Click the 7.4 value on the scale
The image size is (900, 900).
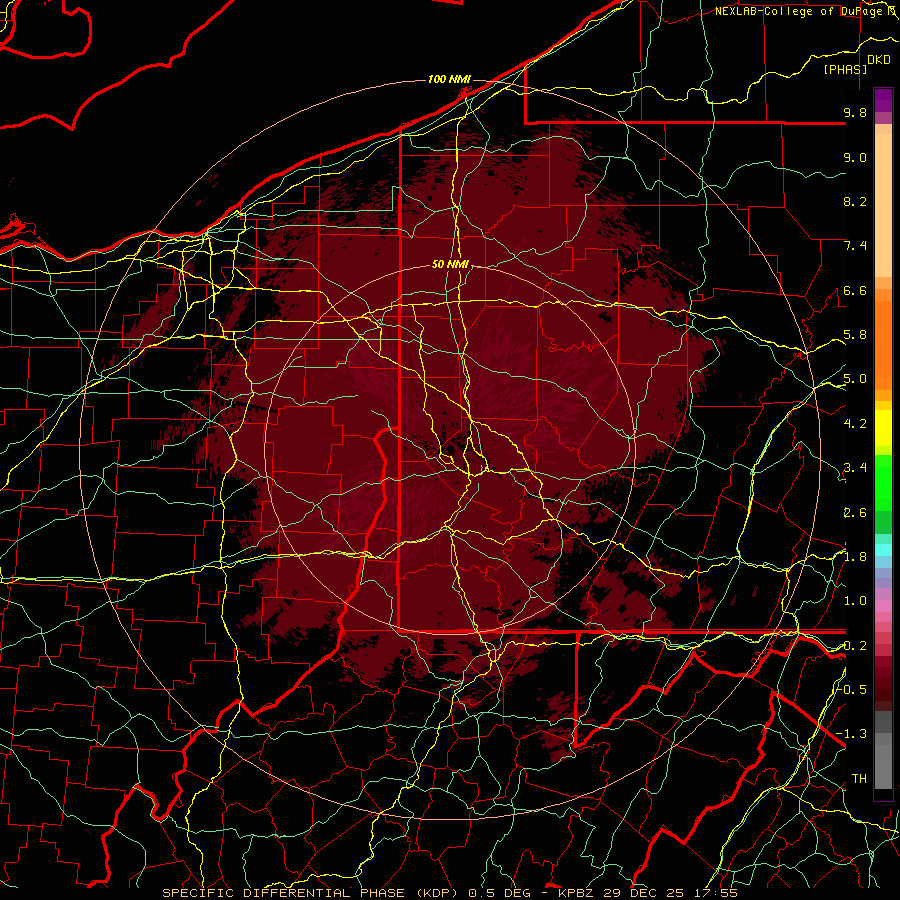click(x=855, y=246)
